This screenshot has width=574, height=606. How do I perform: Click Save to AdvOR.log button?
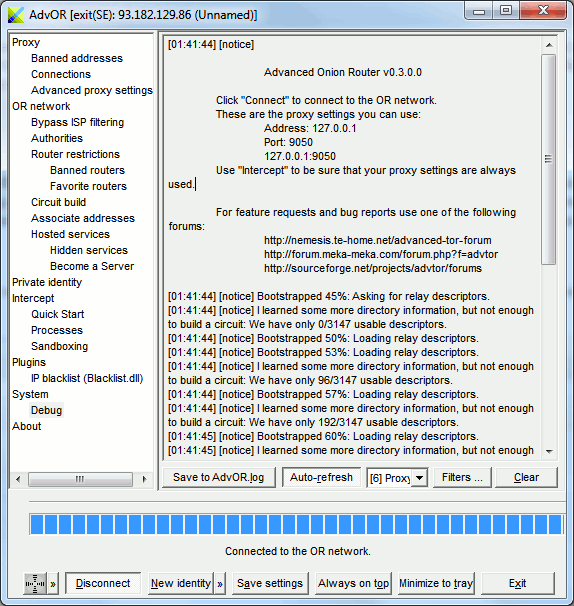pos(218,477)
